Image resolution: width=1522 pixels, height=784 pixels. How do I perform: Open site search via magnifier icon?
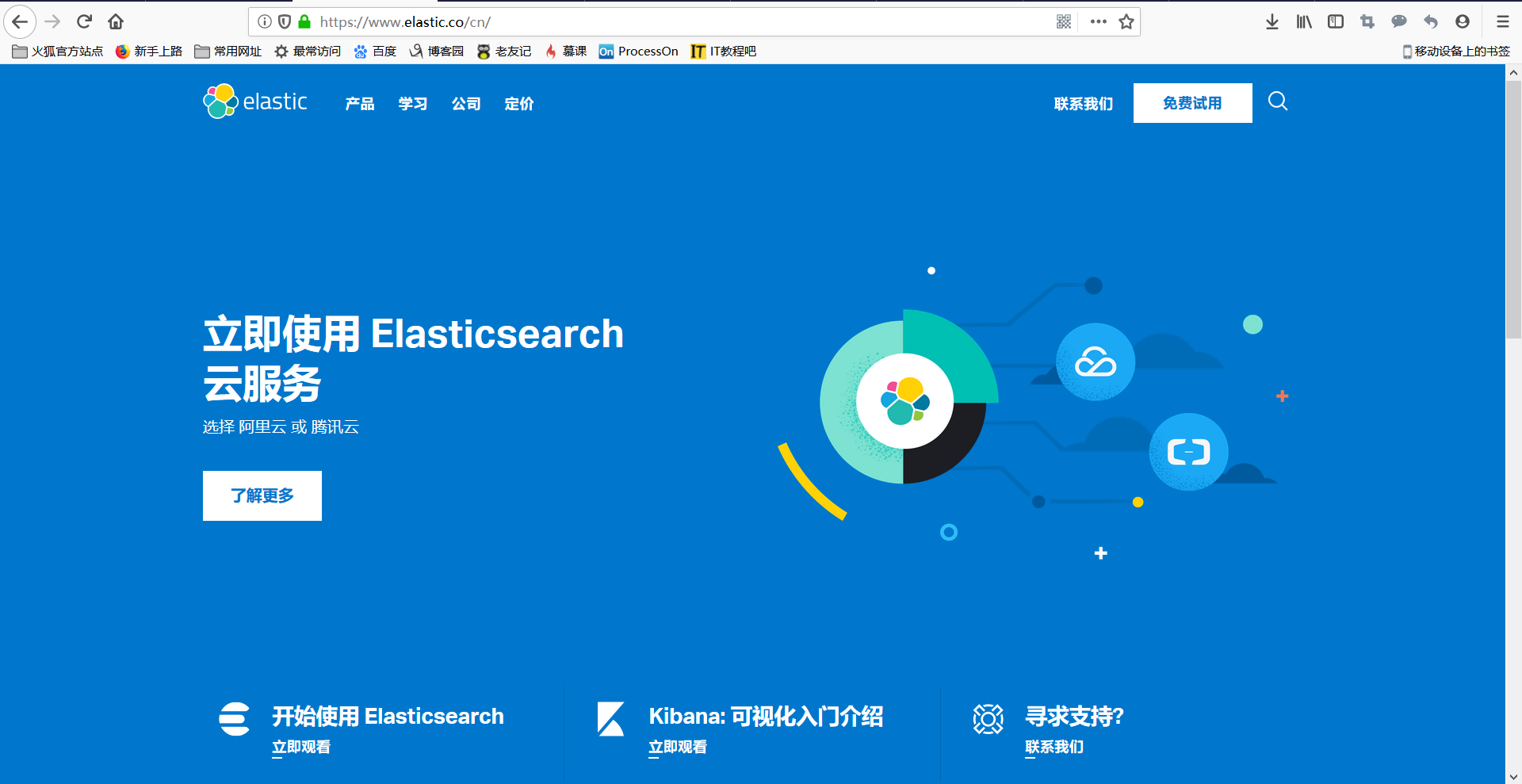(1277, 101)
